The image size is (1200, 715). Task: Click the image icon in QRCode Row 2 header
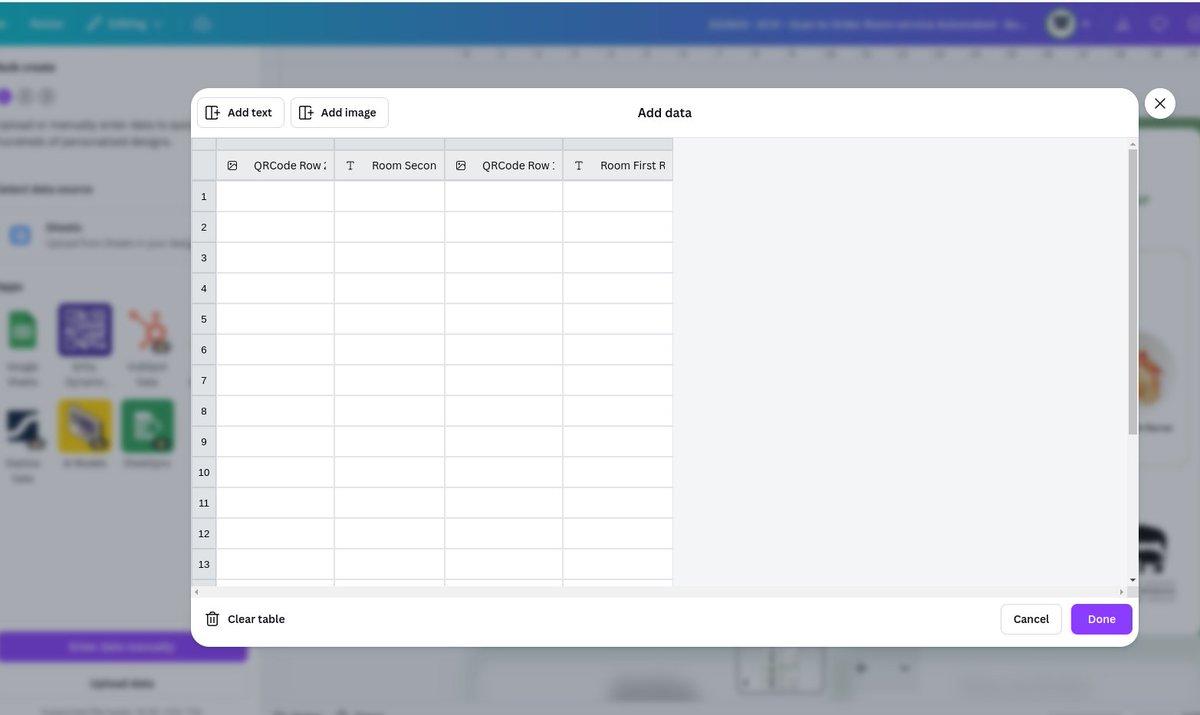coord(232,166)
